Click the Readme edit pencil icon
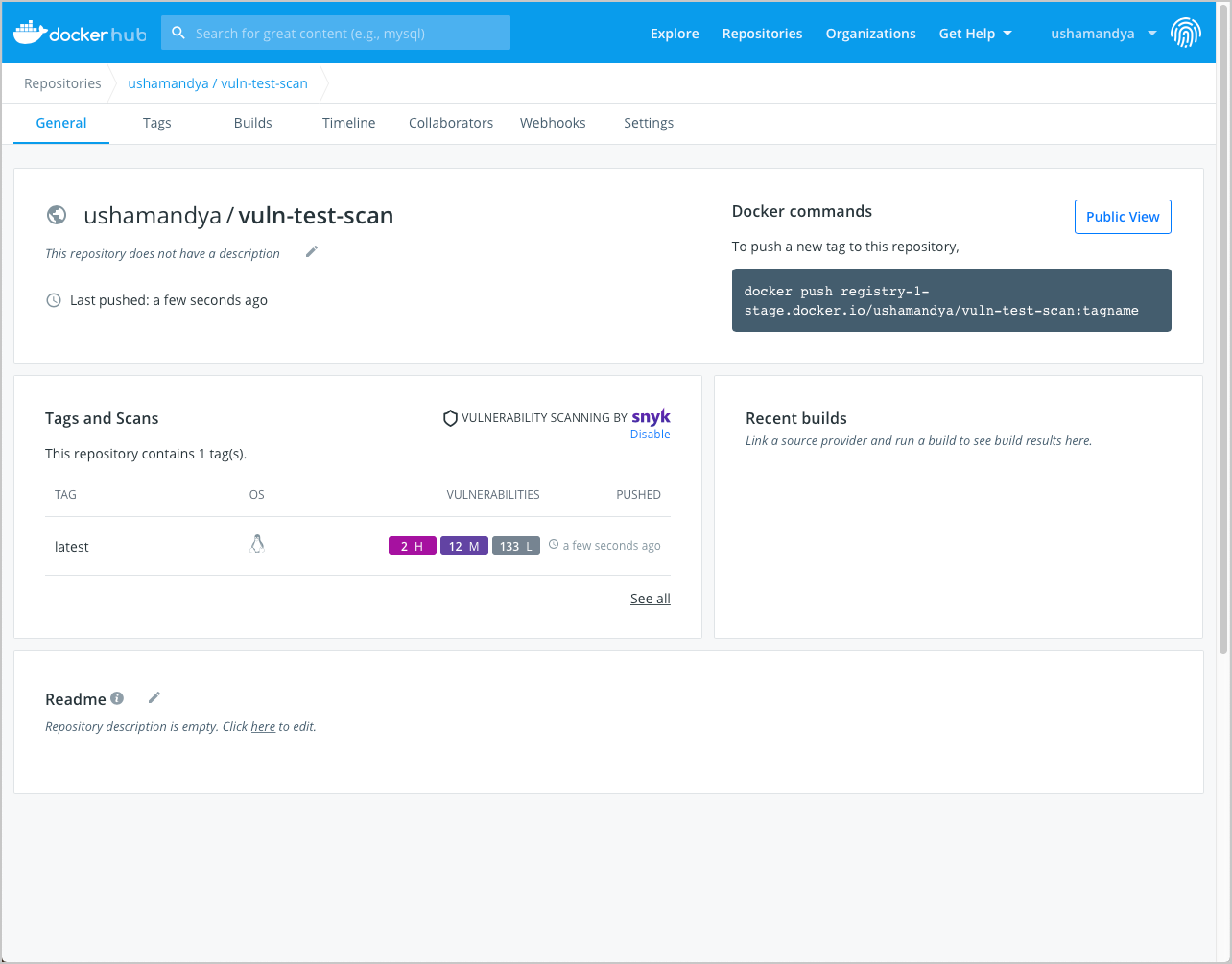Viewport: 1232px width, 964px height. point(154,698)
